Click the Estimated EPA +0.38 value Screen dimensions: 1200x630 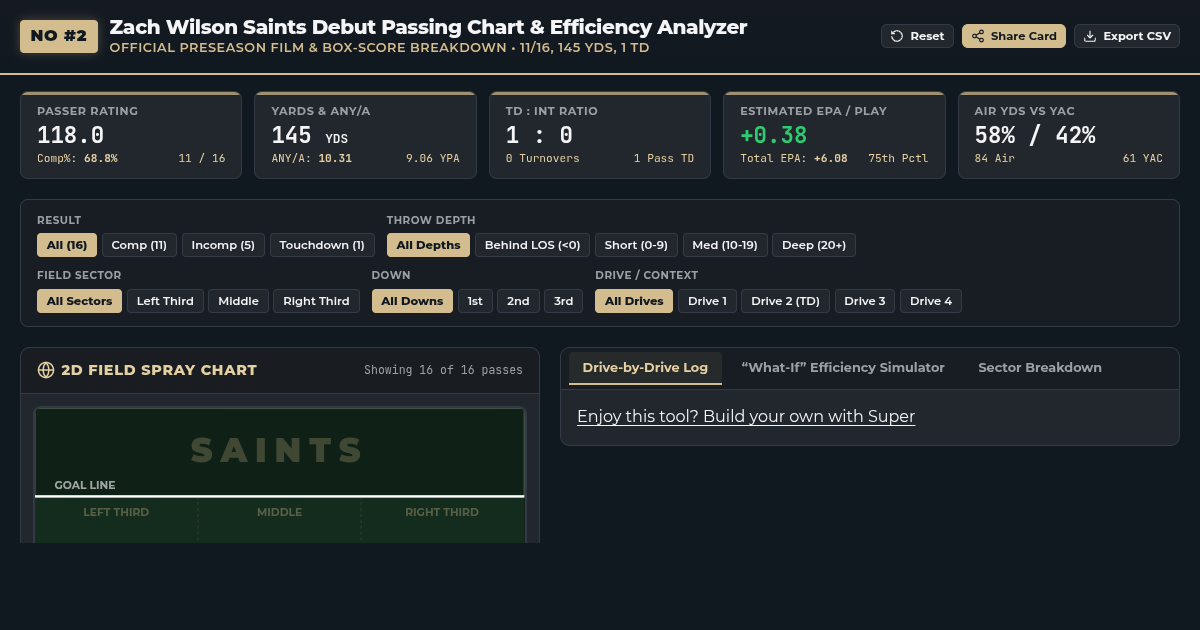pos(773,135)
